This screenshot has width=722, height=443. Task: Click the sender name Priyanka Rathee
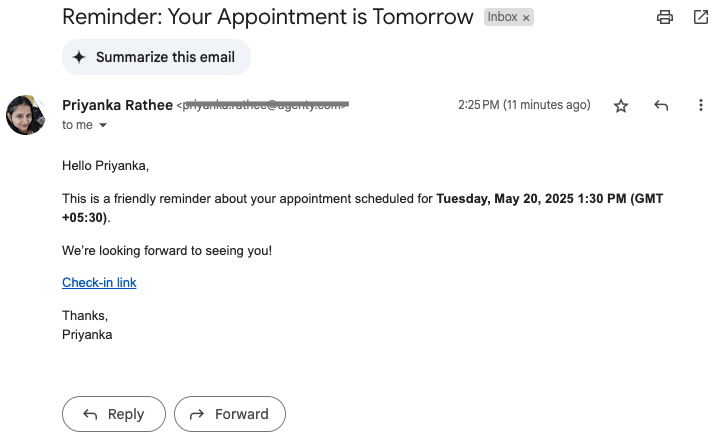(117, 105)
